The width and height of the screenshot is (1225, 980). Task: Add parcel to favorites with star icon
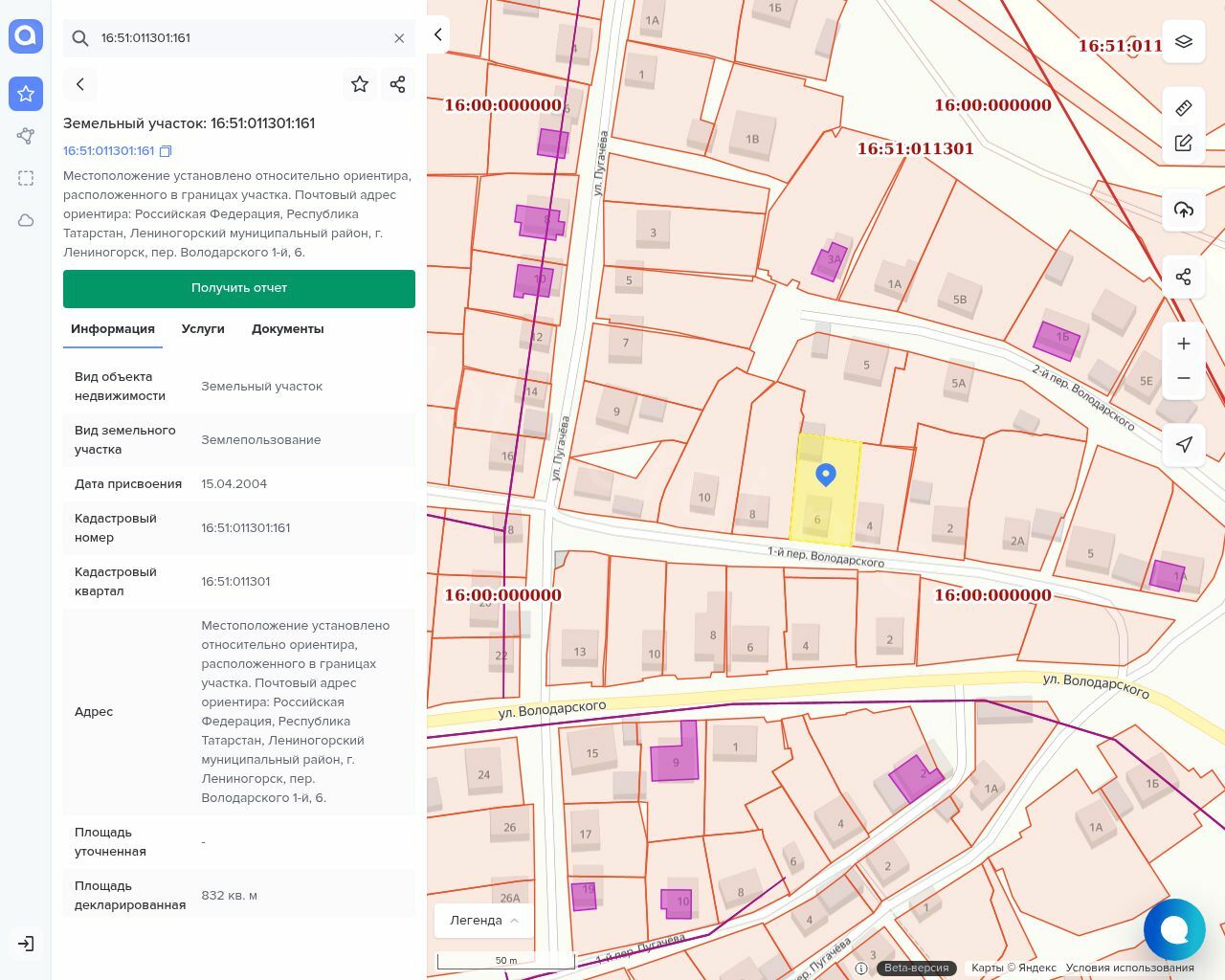360,84
